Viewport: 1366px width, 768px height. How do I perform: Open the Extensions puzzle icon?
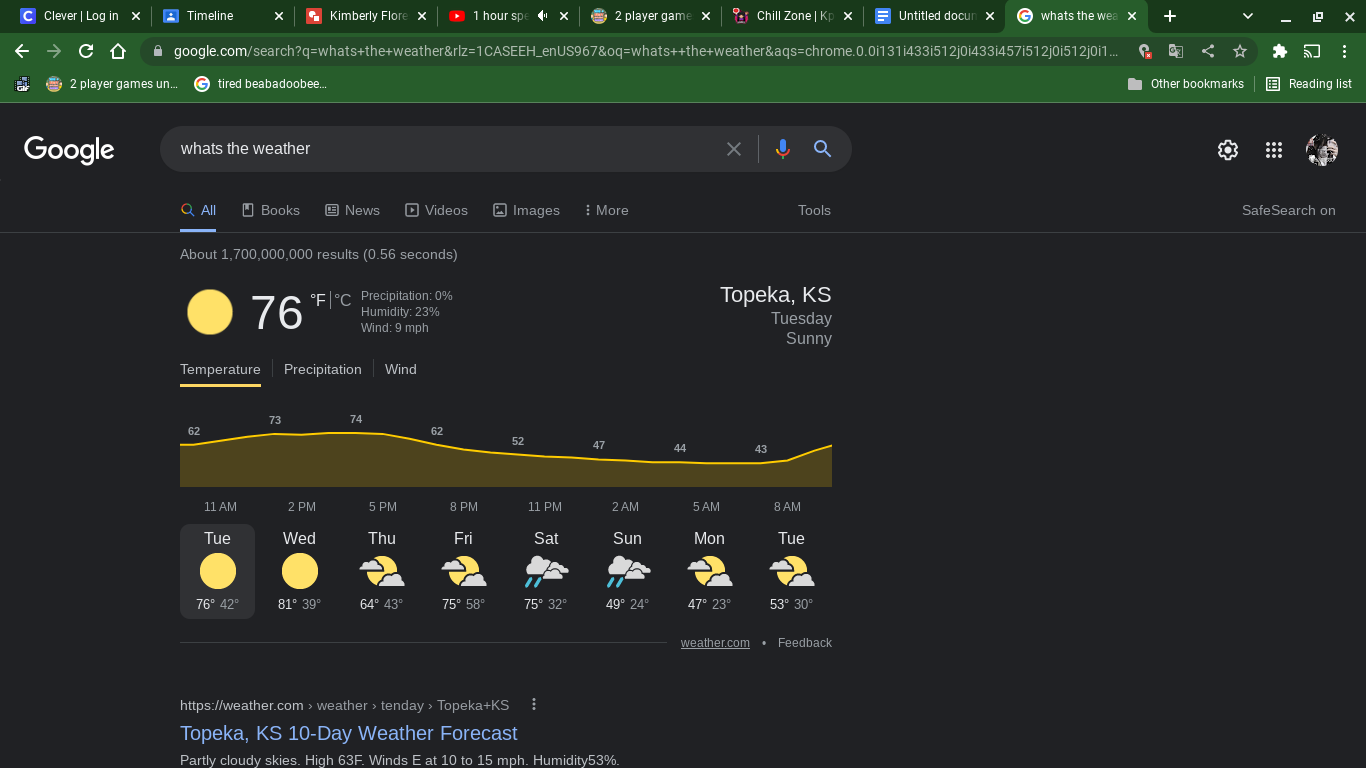(x=1280, y=51)
